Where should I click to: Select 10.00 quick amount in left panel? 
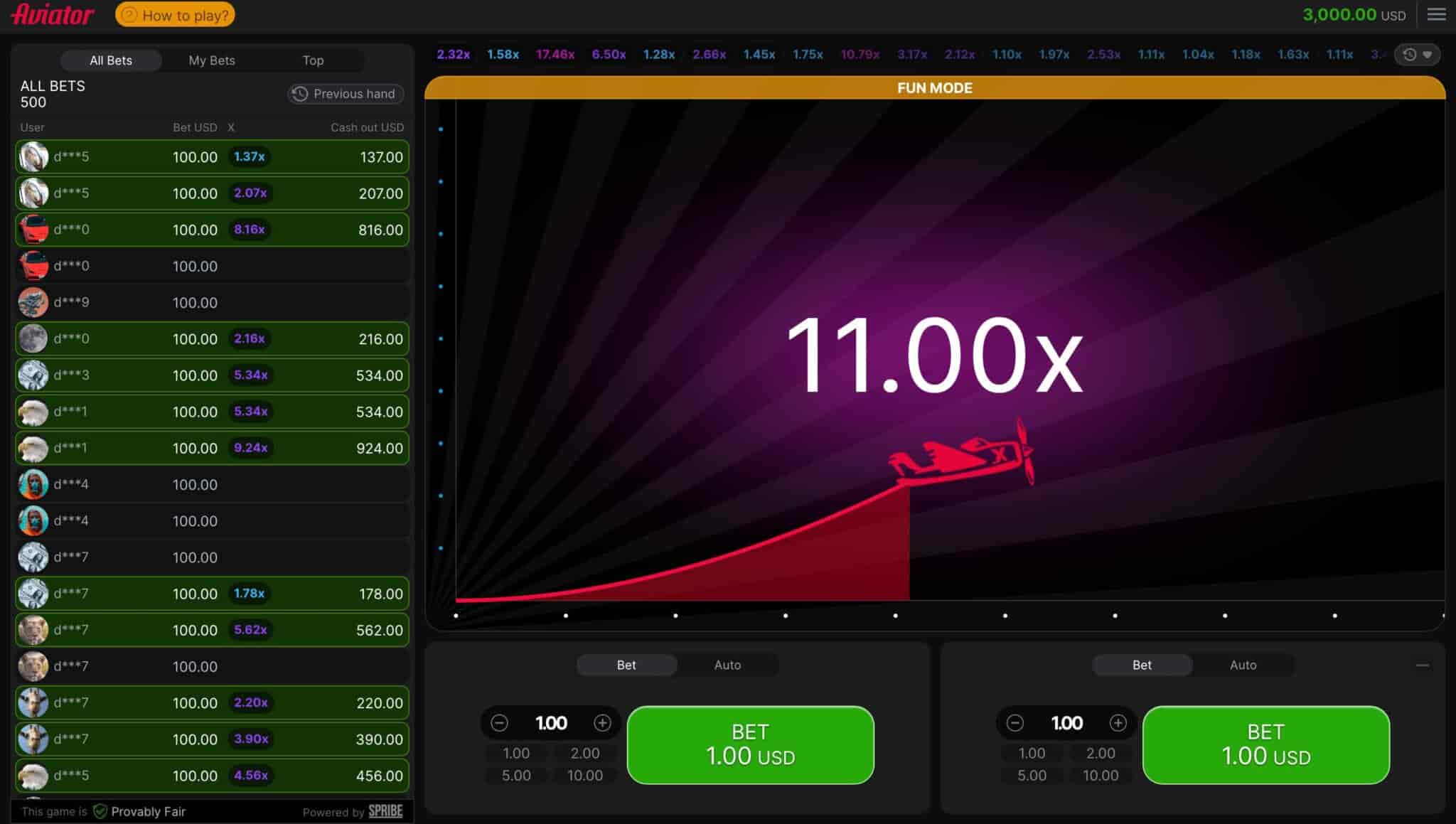584,776
